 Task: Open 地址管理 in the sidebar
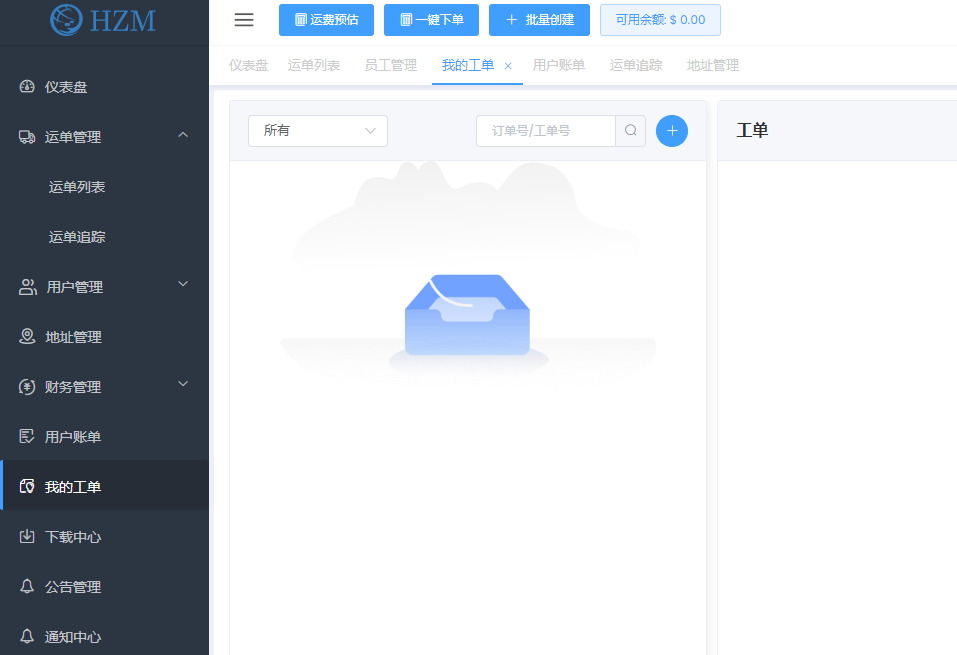(x=73, y=337)
